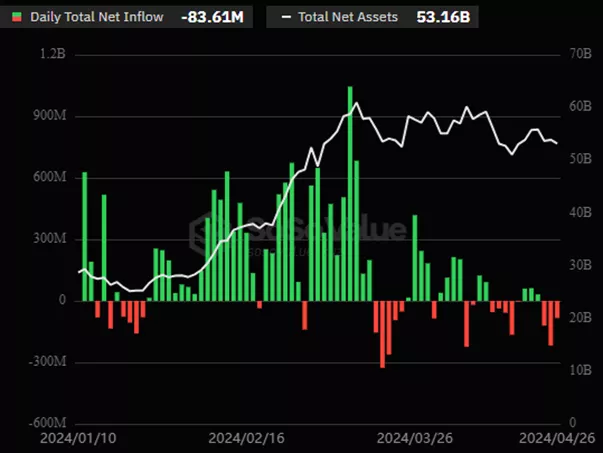This screenshot has height=453, width=603.
Task: Click the green-red Daily Net Inflow legend swatch
Action: [16, 17]
